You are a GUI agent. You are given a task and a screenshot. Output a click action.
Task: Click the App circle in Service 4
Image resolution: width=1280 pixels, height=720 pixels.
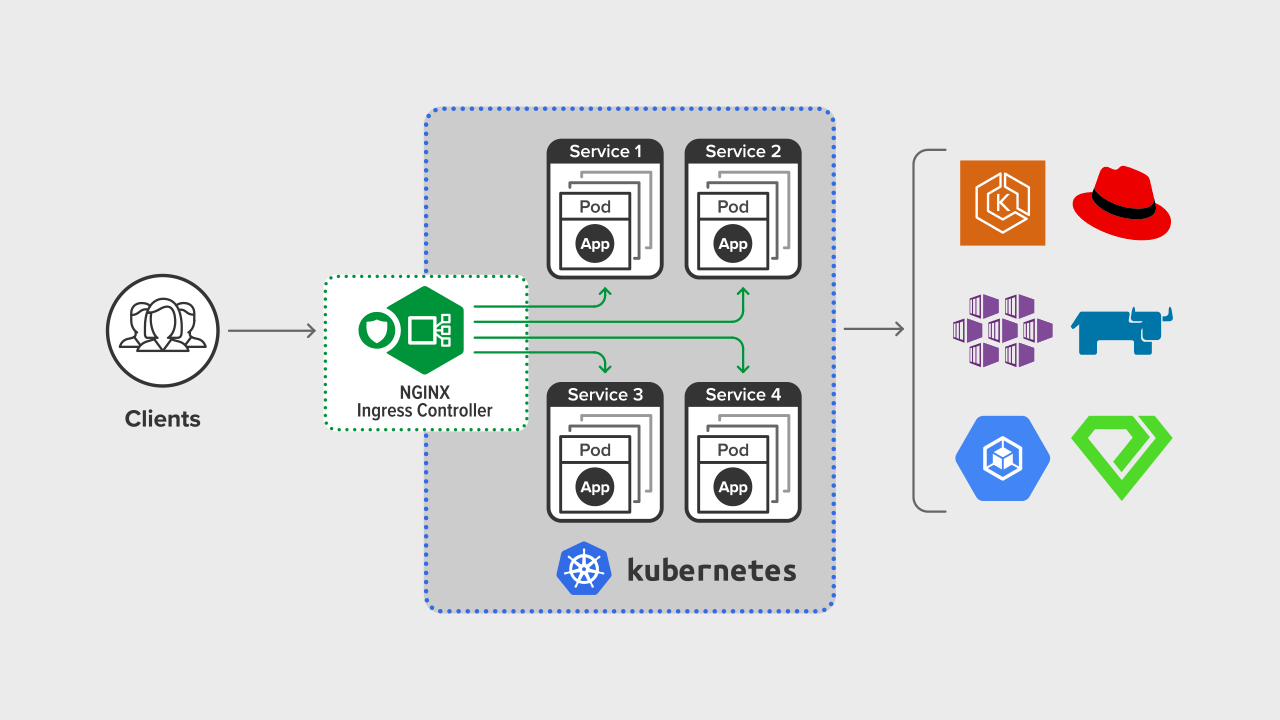coord(733,487)
